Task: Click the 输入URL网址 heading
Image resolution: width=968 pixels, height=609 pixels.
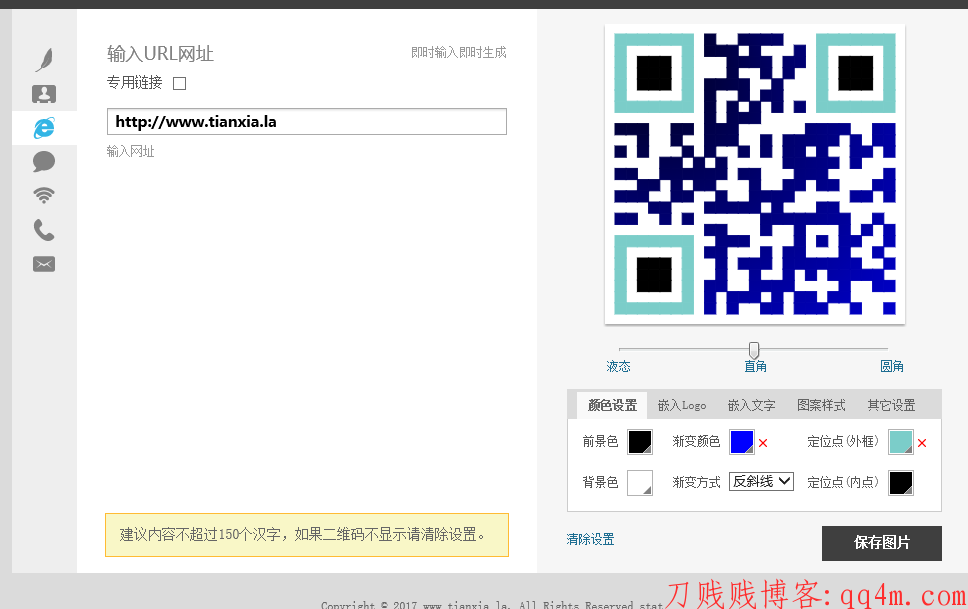Action: (161, 54)
